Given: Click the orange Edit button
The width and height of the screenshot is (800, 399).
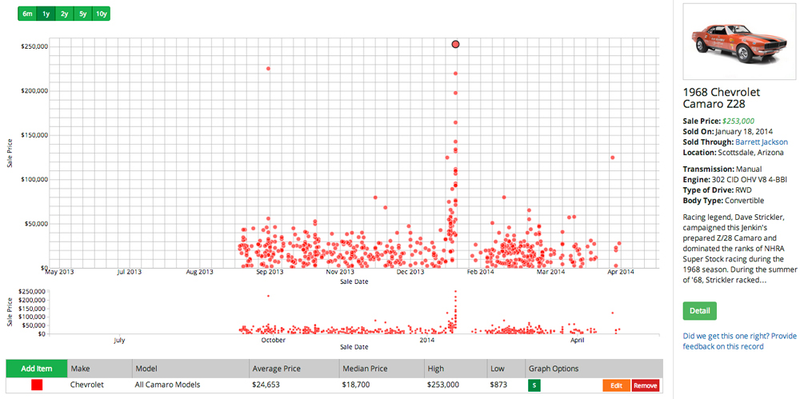Looking at the screenshot, I should click(x=616, y=386).
